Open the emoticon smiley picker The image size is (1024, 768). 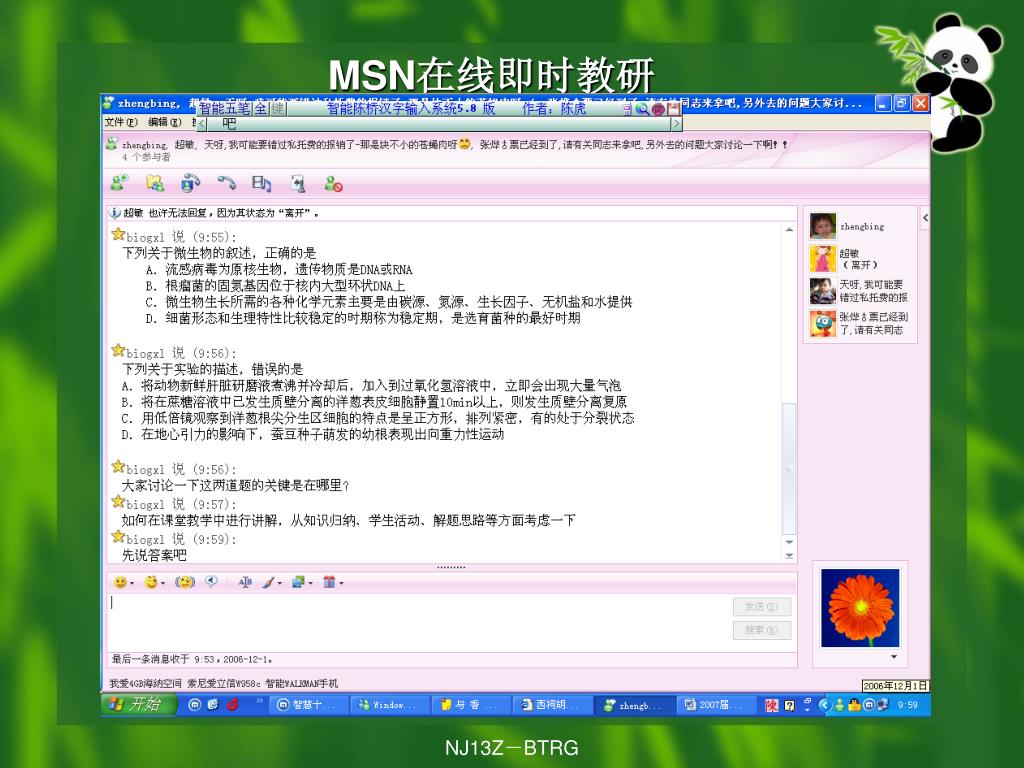click(x=120, y=582)
